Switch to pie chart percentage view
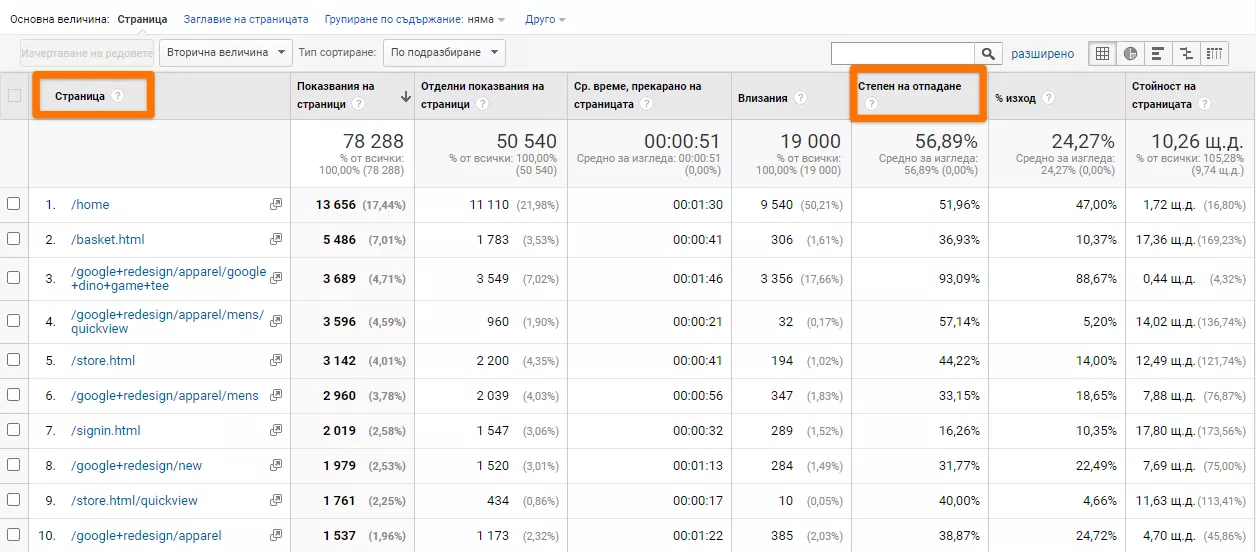The width and height of the screenshot is (1256, 552). pyautogui.click(x=1131, y=53)
